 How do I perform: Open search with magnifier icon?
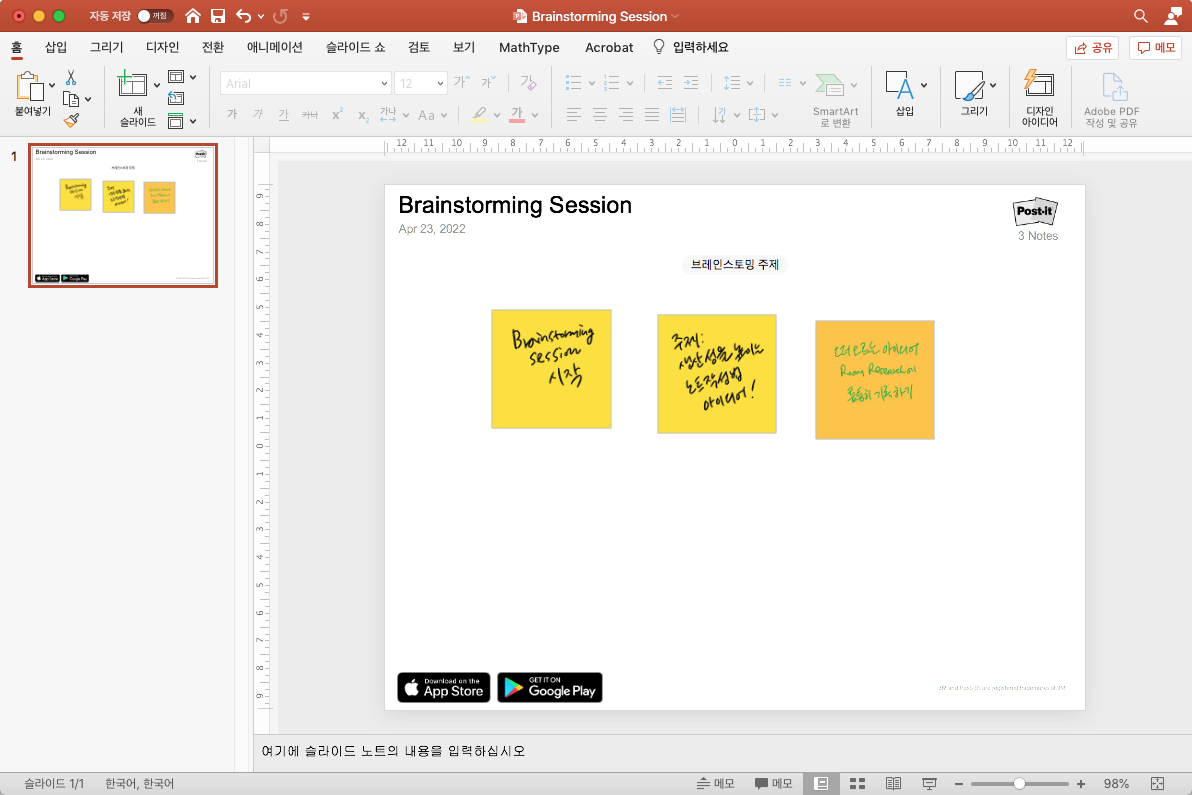(x=1140, y=16)
